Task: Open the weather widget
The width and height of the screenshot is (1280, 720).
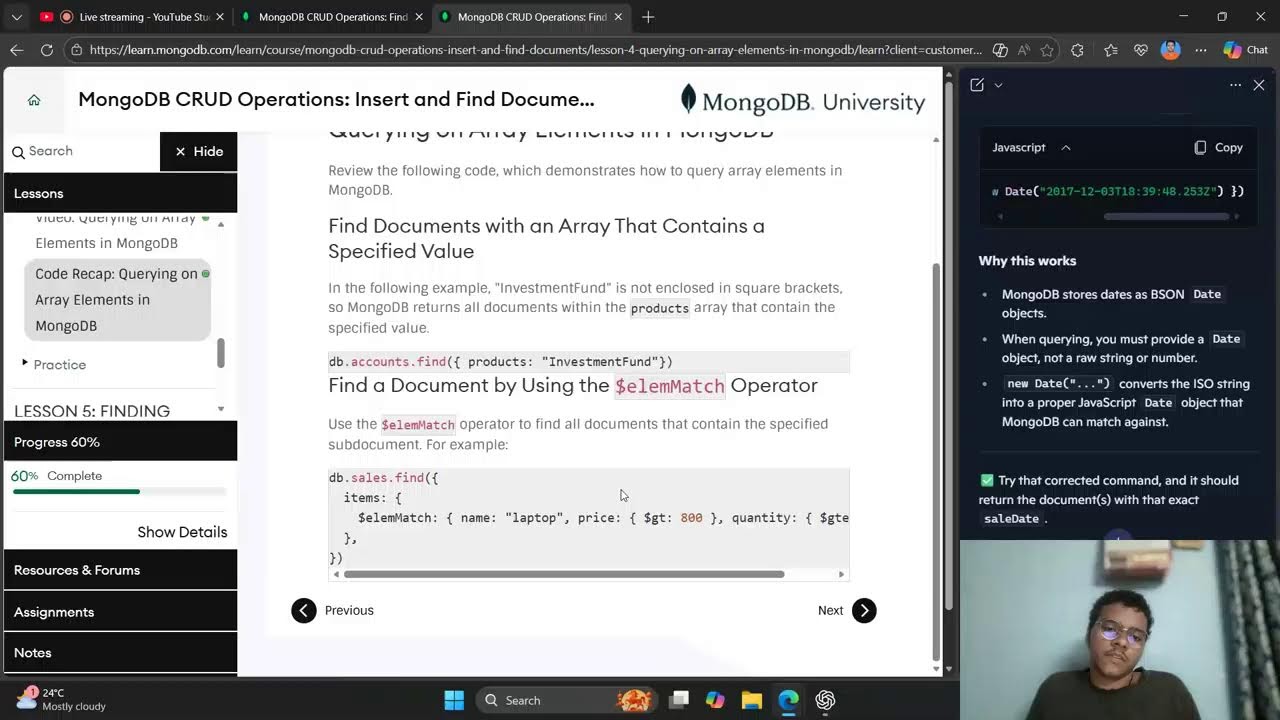Action: coord(60,699)
